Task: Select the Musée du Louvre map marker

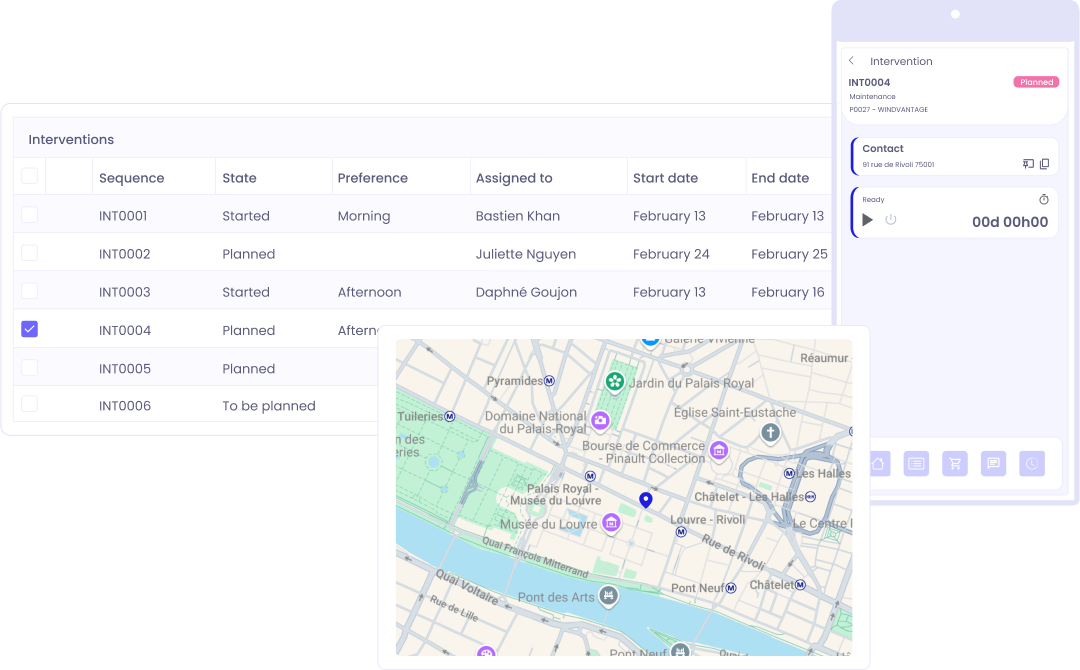Action: click(x=611, y=522)
